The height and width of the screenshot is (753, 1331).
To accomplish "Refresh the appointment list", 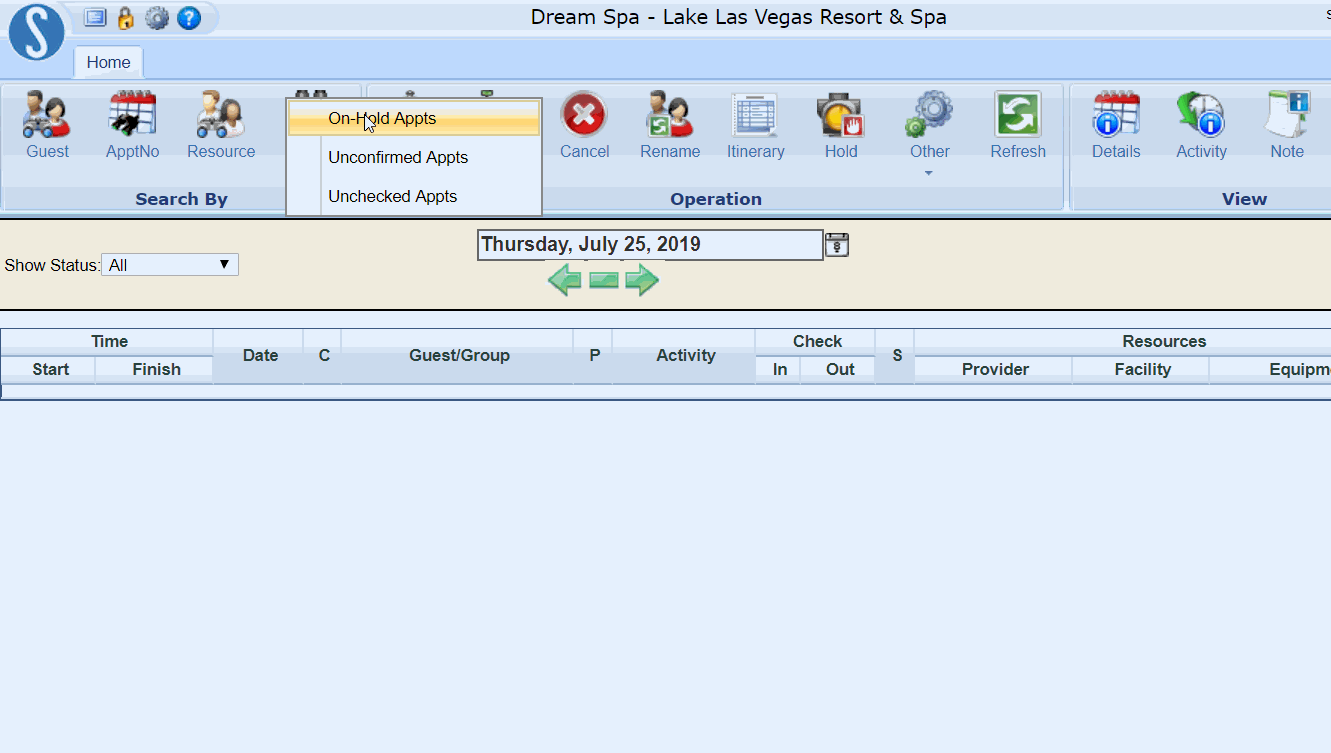I will pos(1018,123).
